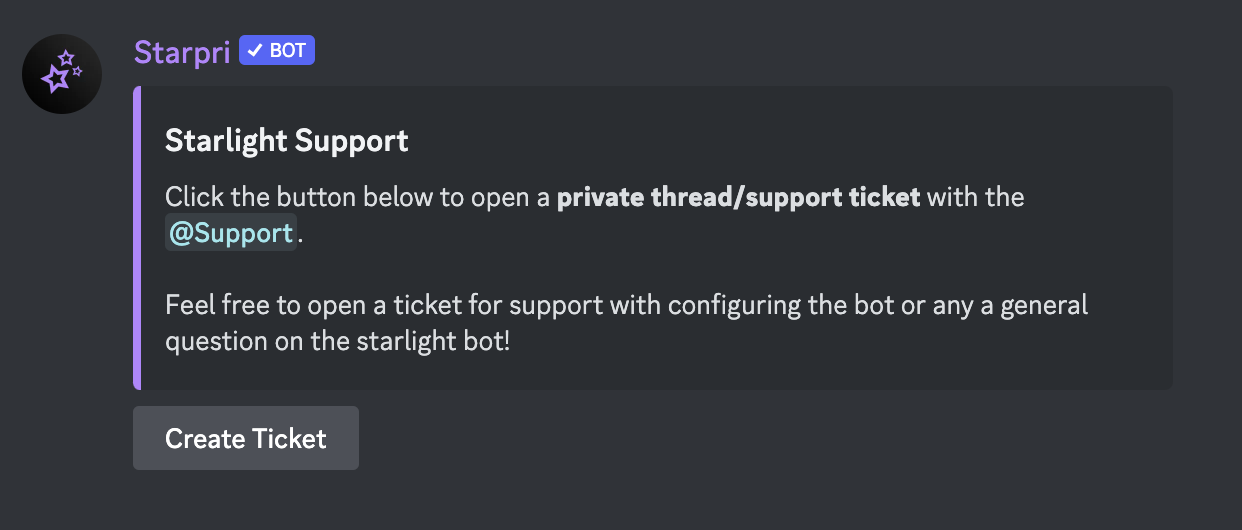This screenshot has width=1242, height=530.
Task: Click the verified checkmark in the BOT badge
Action: point(255,51)
